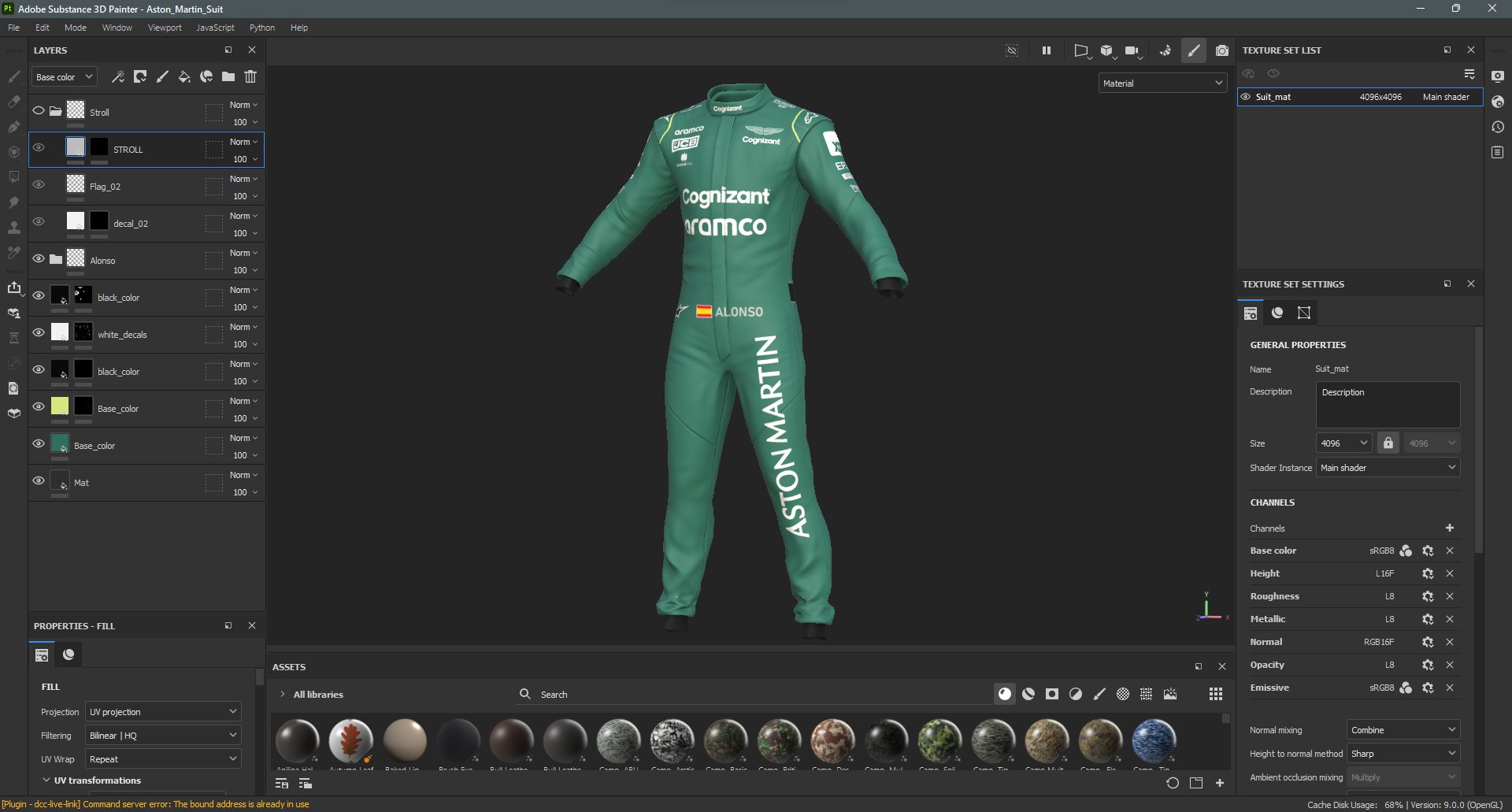Viewport: 1512px width, 812px height.
Task: Hide the Alonso folder layer
Action: tap(38, 258)
